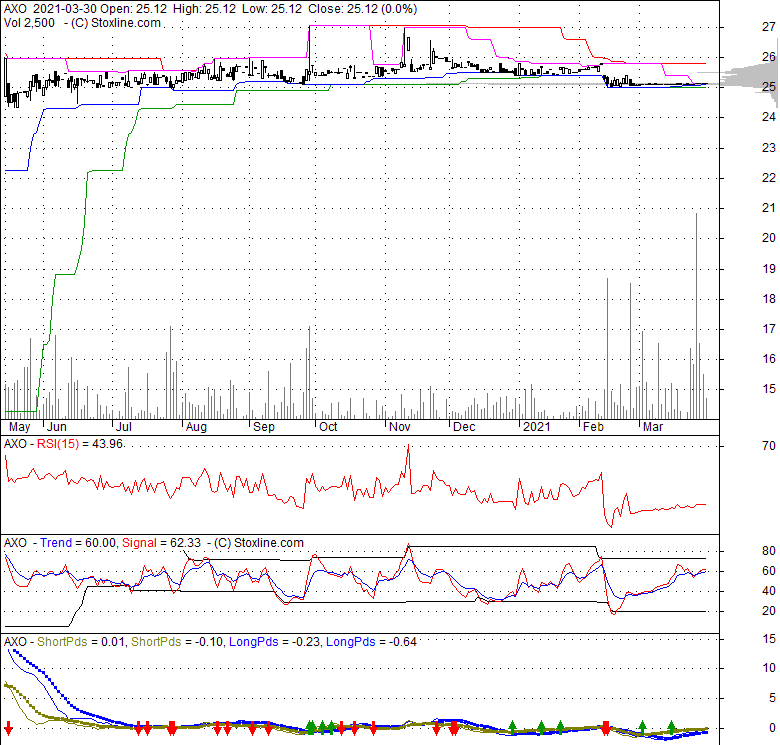Select the Open: 25.12 value
This screenshot has height=745, width=780.
coord(134,9)
